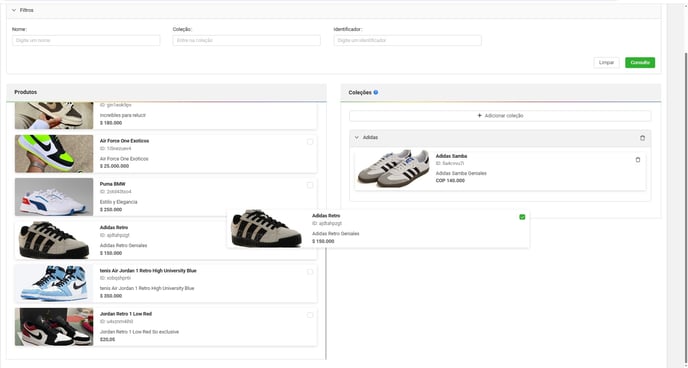Collapse the Adidas collection chevron
The image size is (688, 368).
(x=356, y=138)
